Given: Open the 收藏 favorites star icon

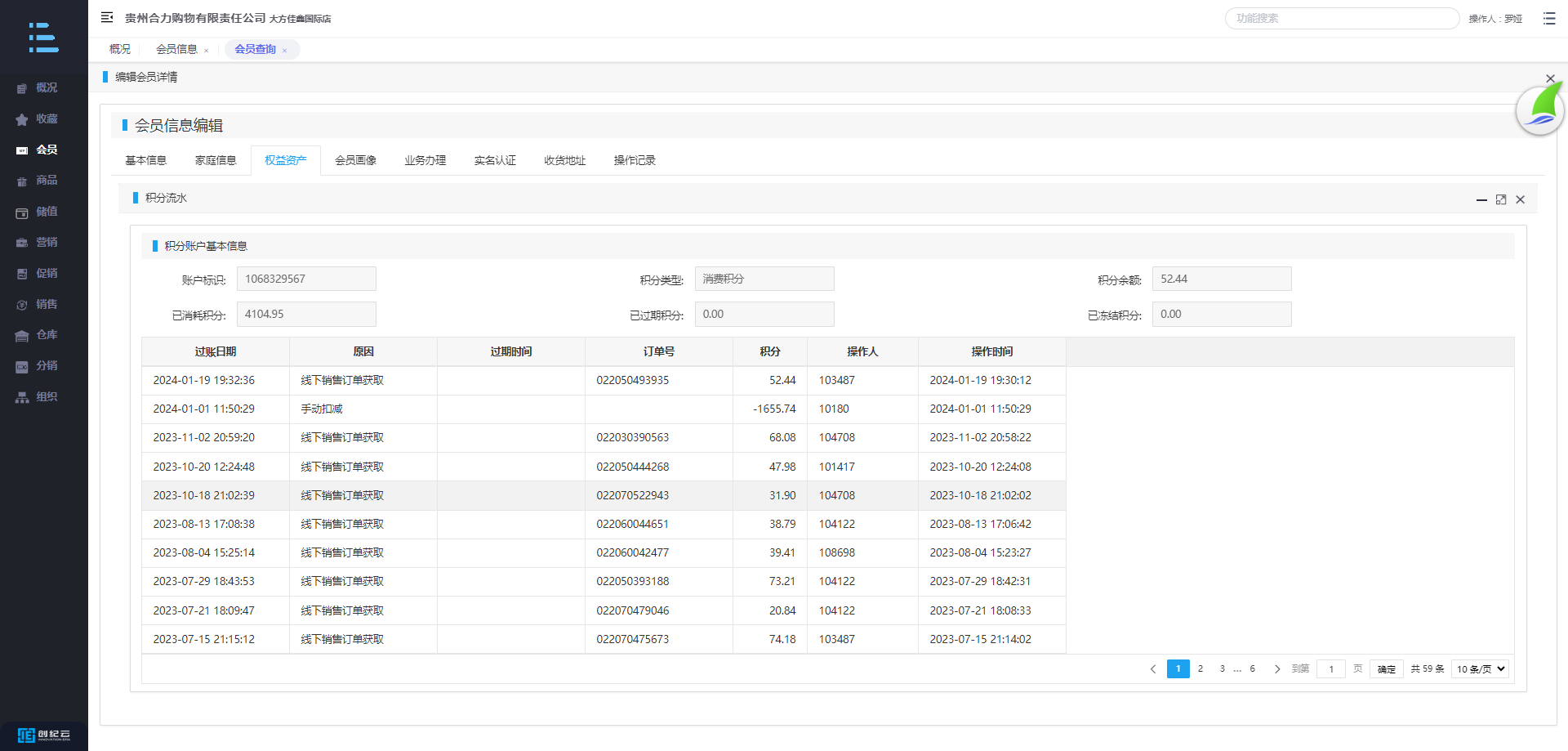Looking at the screenshot, I should (22, 119).
